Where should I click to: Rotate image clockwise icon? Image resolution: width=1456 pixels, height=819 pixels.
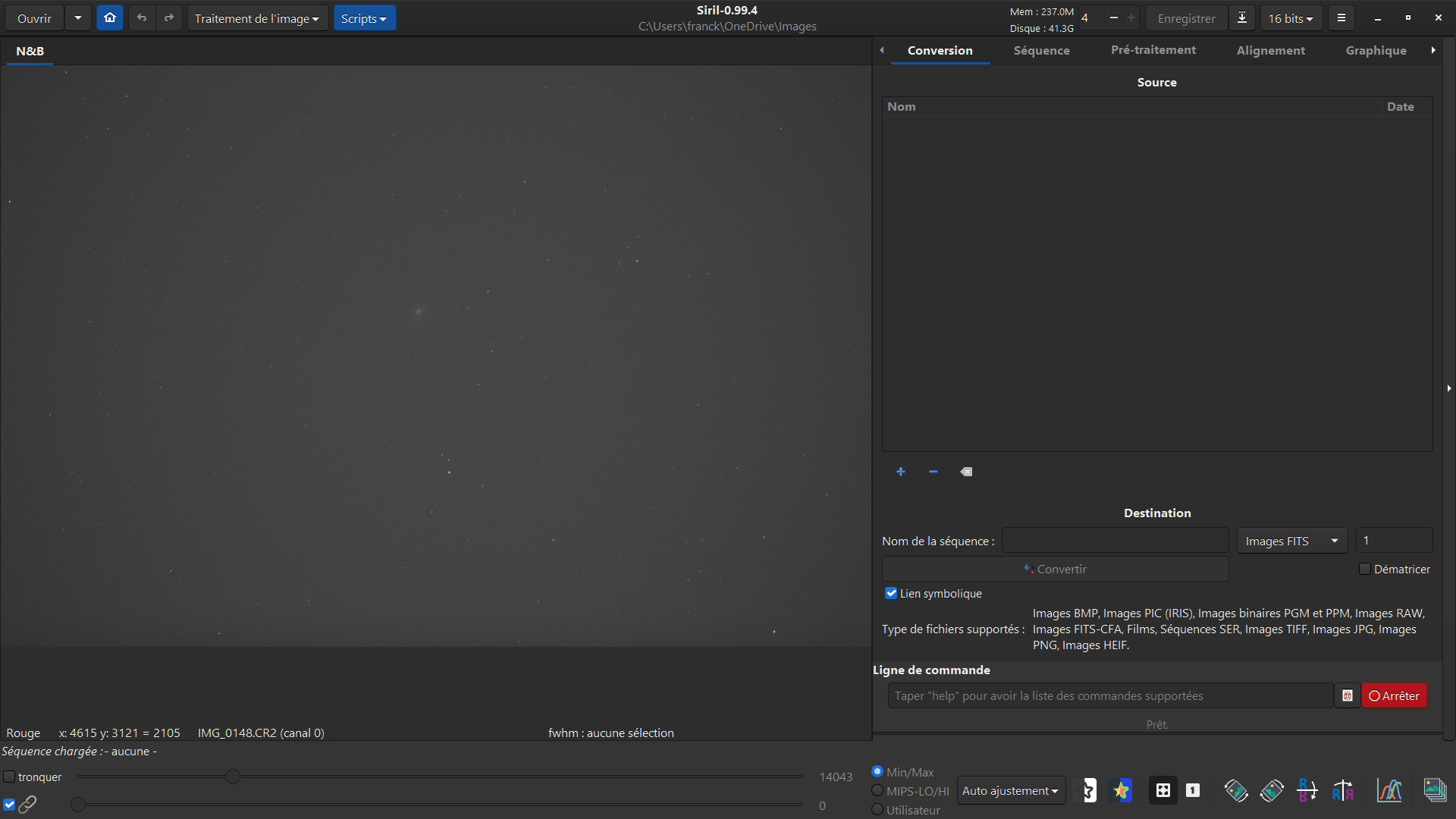pos(1272,790)
